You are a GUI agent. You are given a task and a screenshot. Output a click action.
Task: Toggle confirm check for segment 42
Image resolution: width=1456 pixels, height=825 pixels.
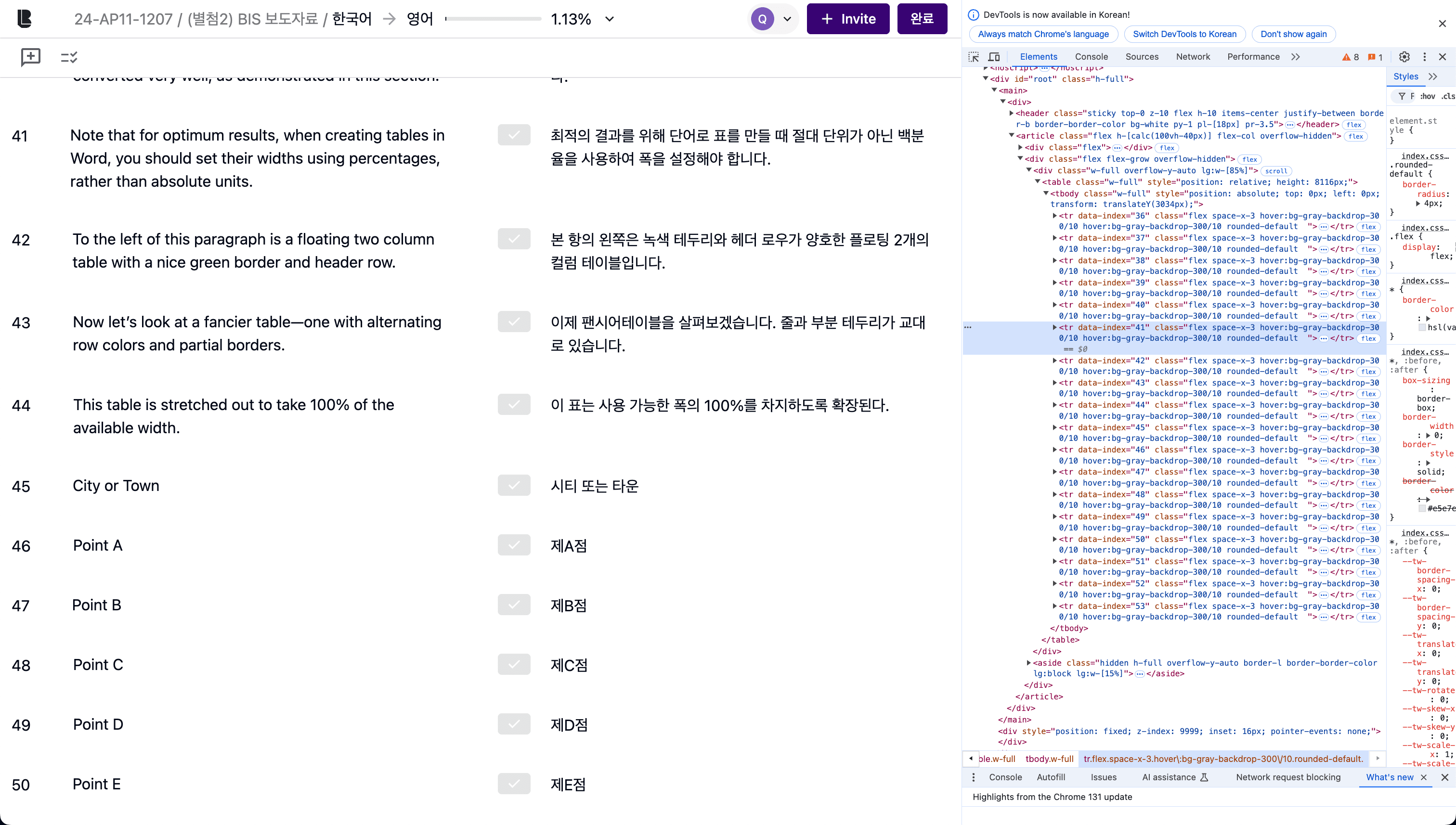[x=514, y=239]
